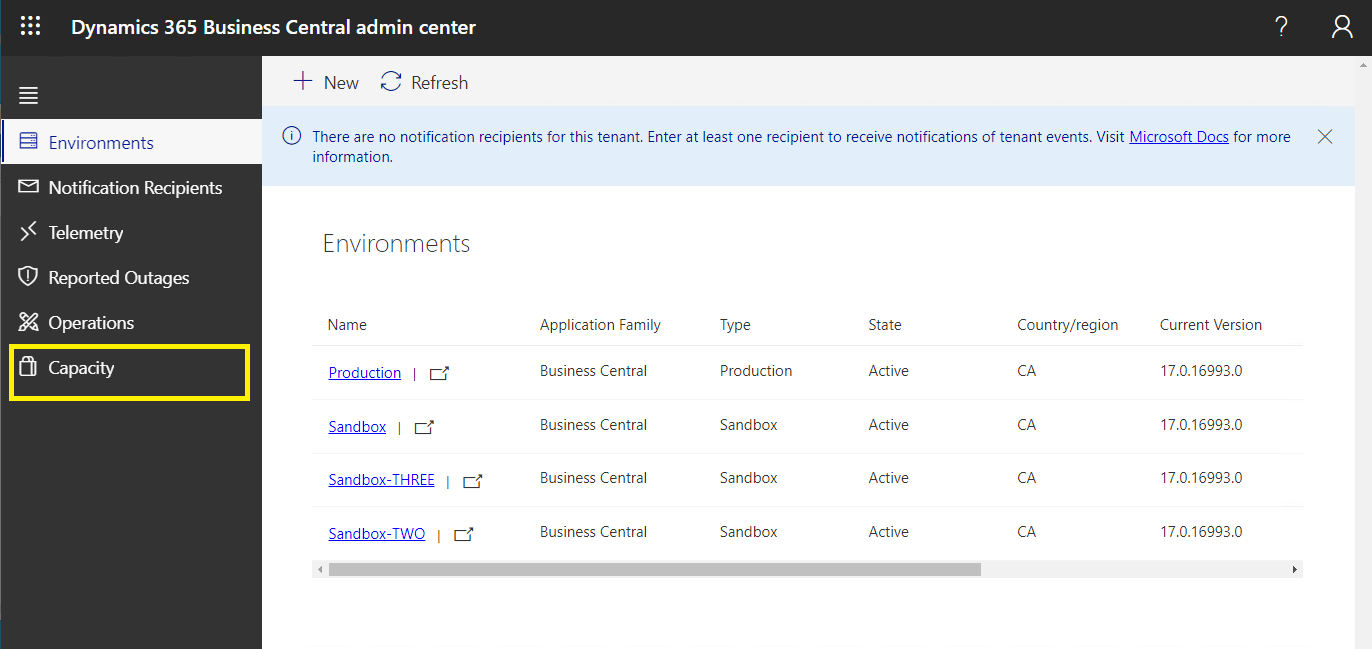Open Notification Recipients page
Image resolution: width=1372 pixels, height=649 pixels.
tap(131, 187)
